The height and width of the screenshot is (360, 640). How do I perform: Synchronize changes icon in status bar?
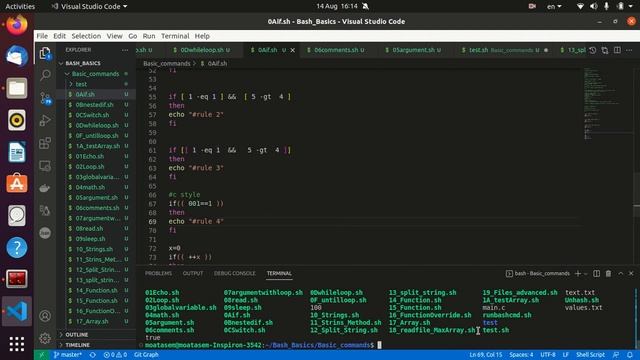(x=93, y=355)
